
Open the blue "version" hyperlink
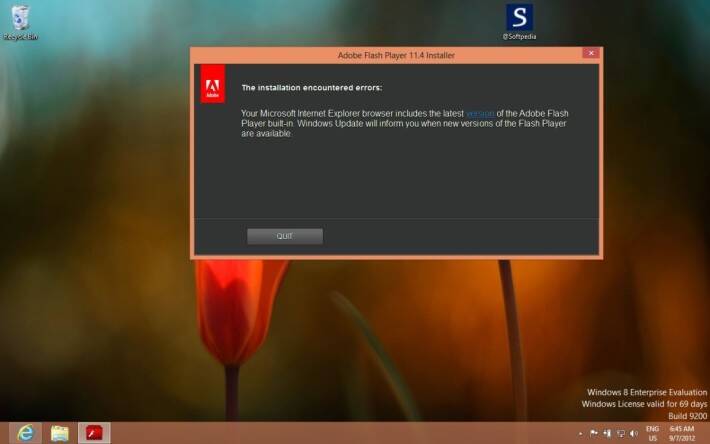[x=480, y=114]
